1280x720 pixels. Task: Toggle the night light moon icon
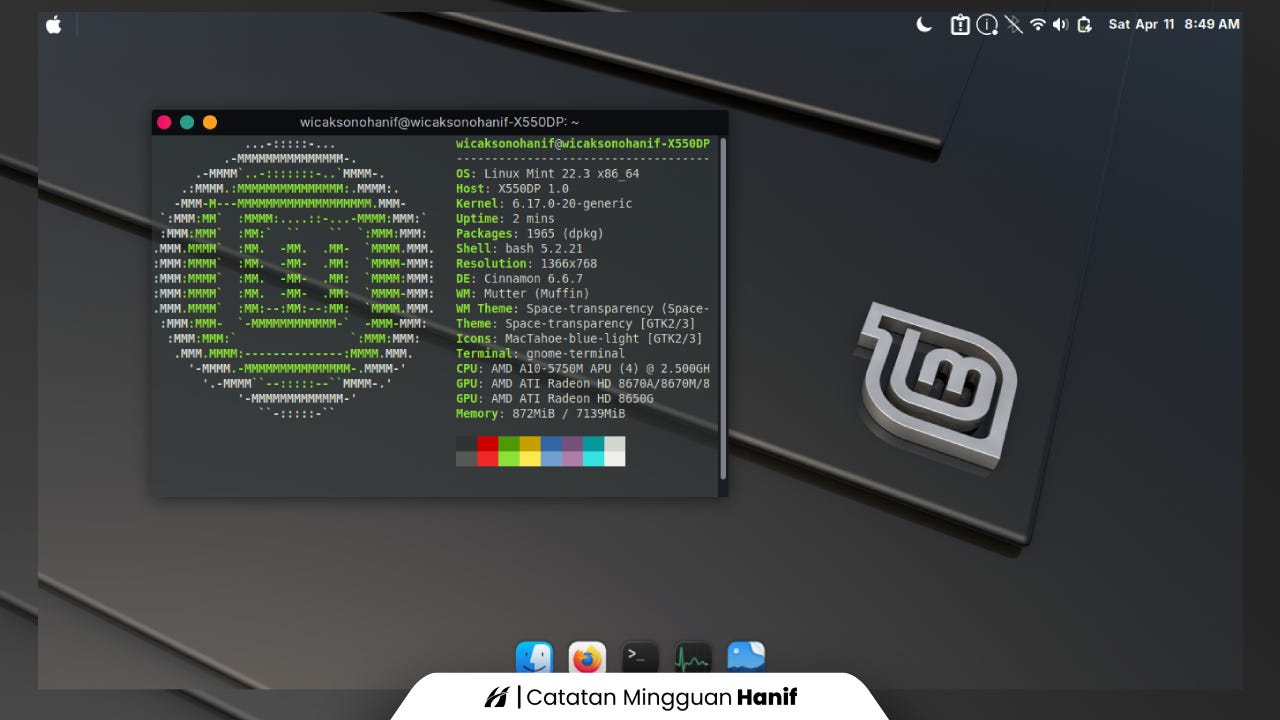click(x=924, y=25)
